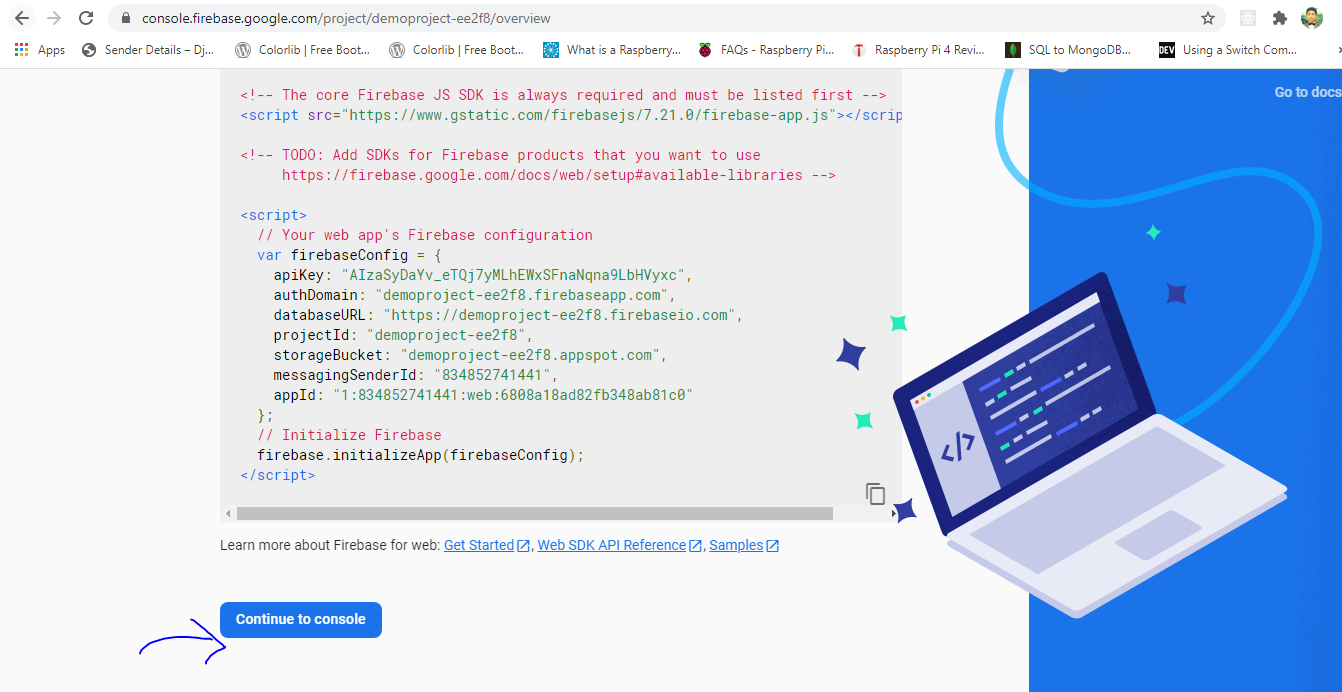Open the Samples link
The height and width of the screenshot is (692, 1342).
click(x=736, y=545)
